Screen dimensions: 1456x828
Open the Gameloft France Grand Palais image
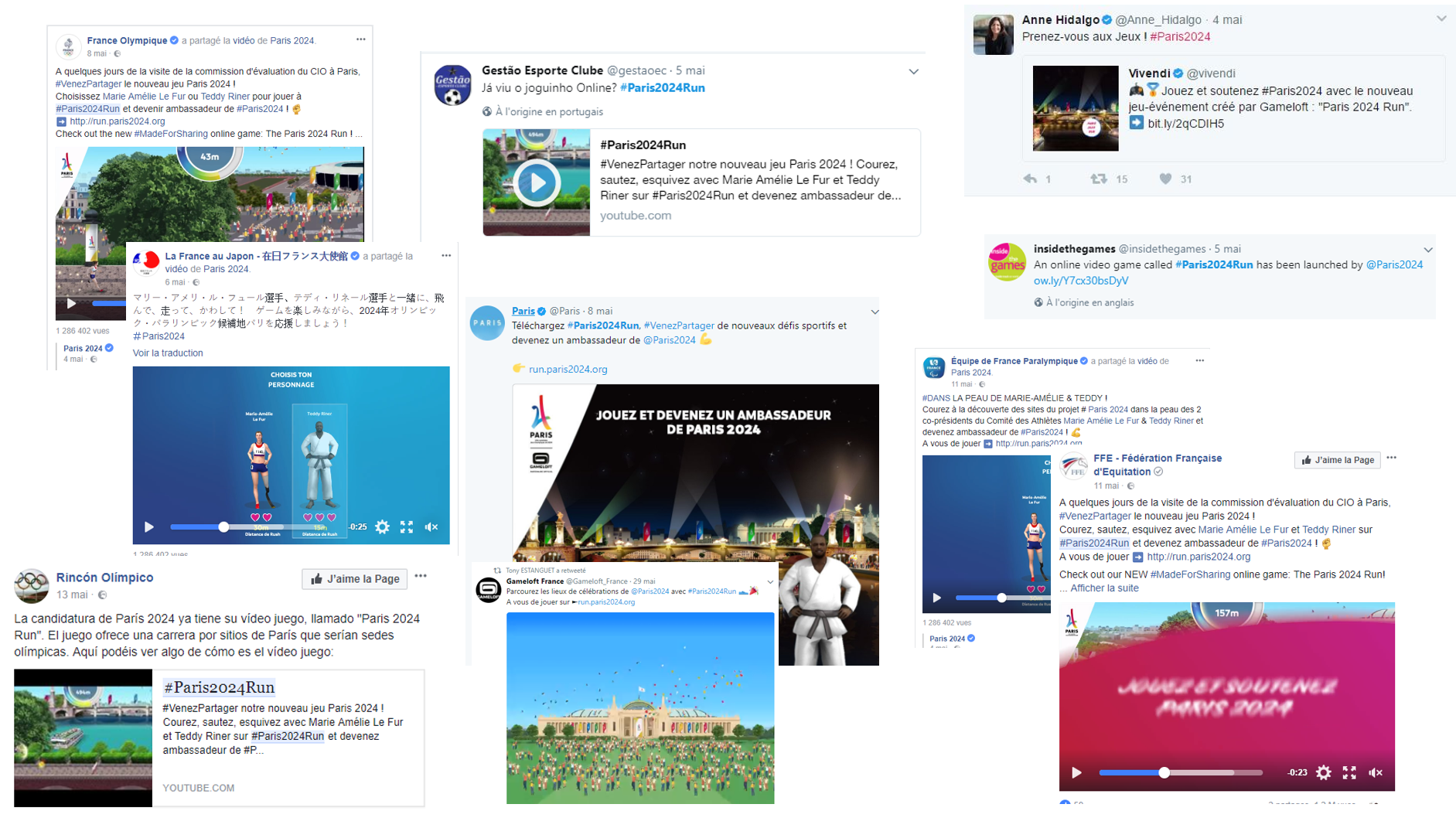(640, 708)
